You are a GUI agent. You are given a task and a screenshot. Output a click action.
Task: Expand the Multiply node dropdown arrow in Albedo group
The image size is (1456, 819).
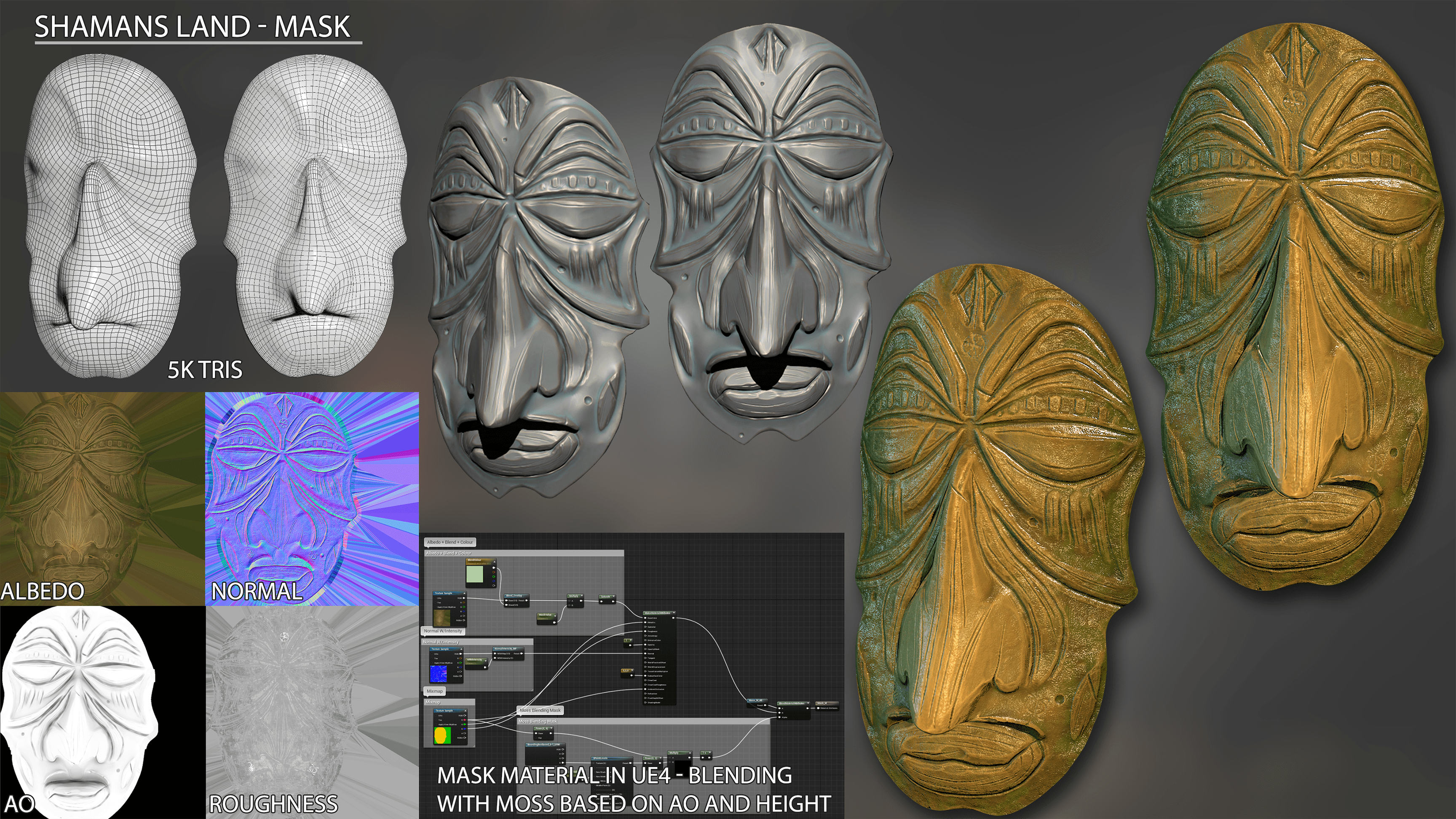(x=582, y=595)
